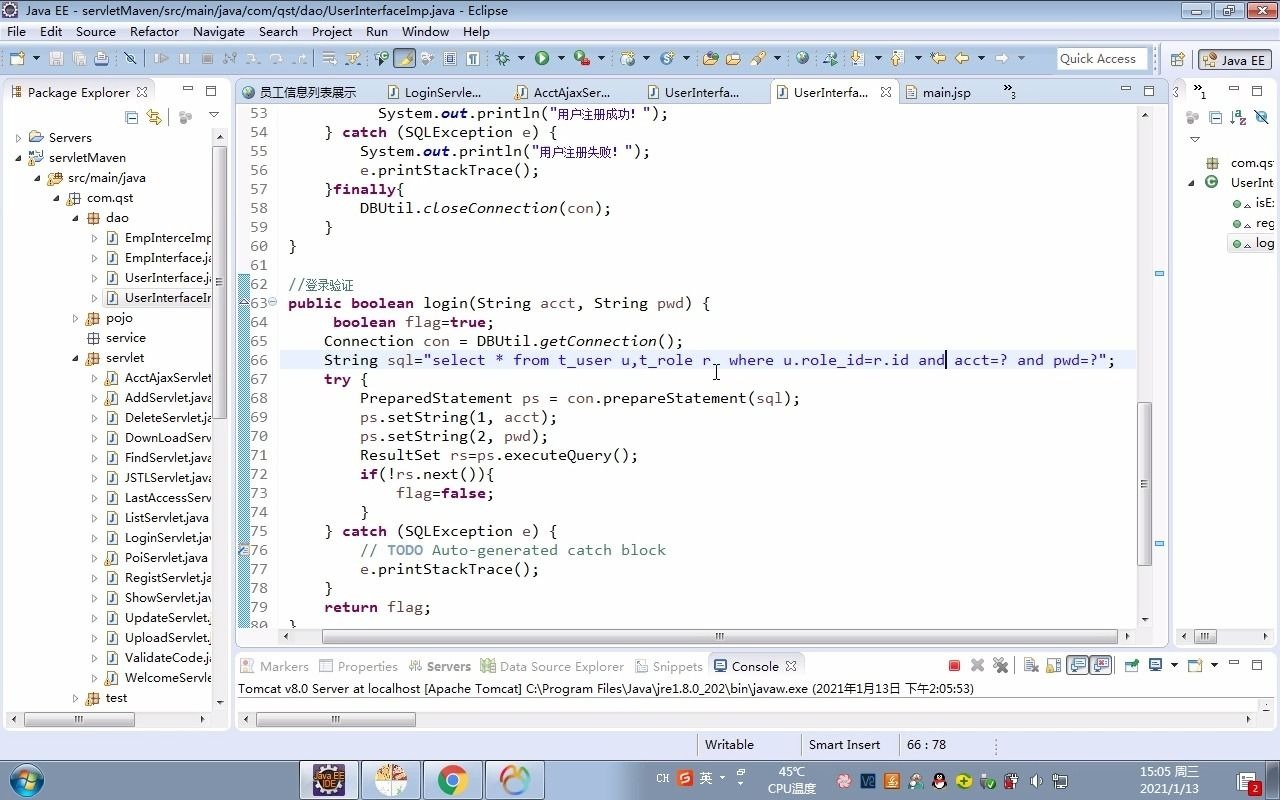Open the Run dropdown arrow
This screenshot has height=800, width=1280.
click(561, 59)
